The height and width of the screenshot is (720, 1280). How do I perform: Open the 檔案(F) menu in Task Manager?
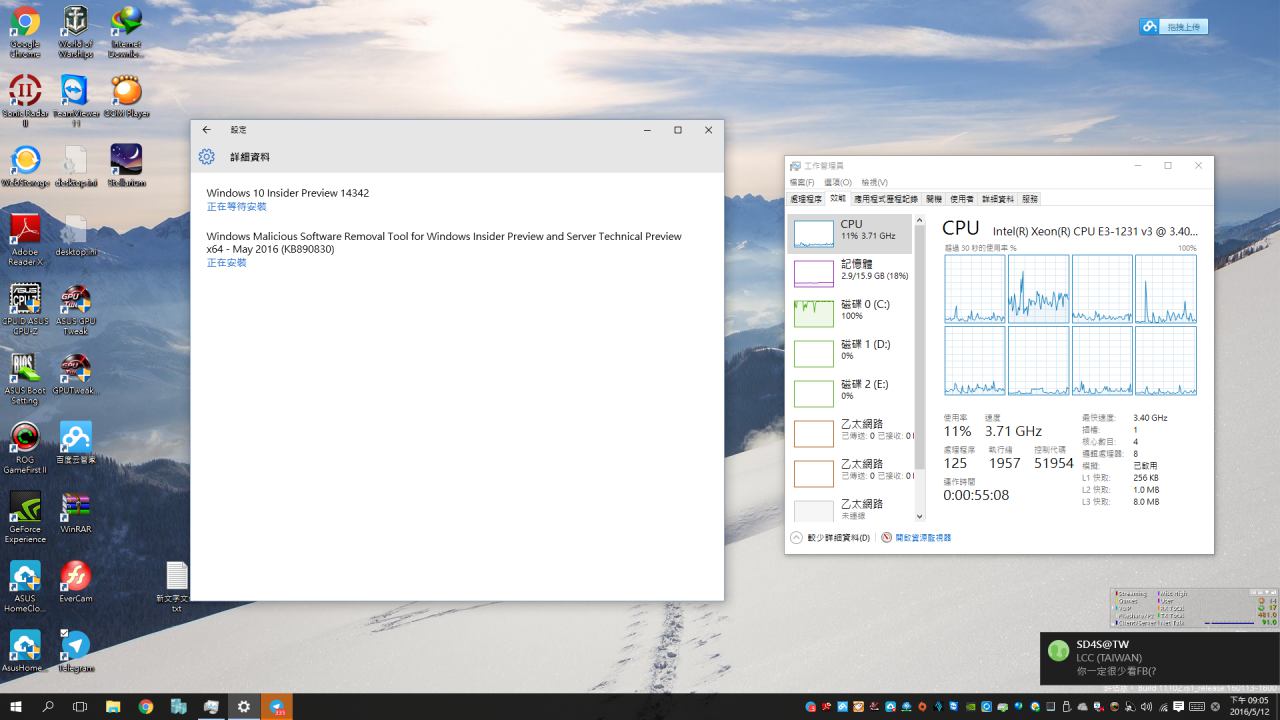(x=801, y=183)
